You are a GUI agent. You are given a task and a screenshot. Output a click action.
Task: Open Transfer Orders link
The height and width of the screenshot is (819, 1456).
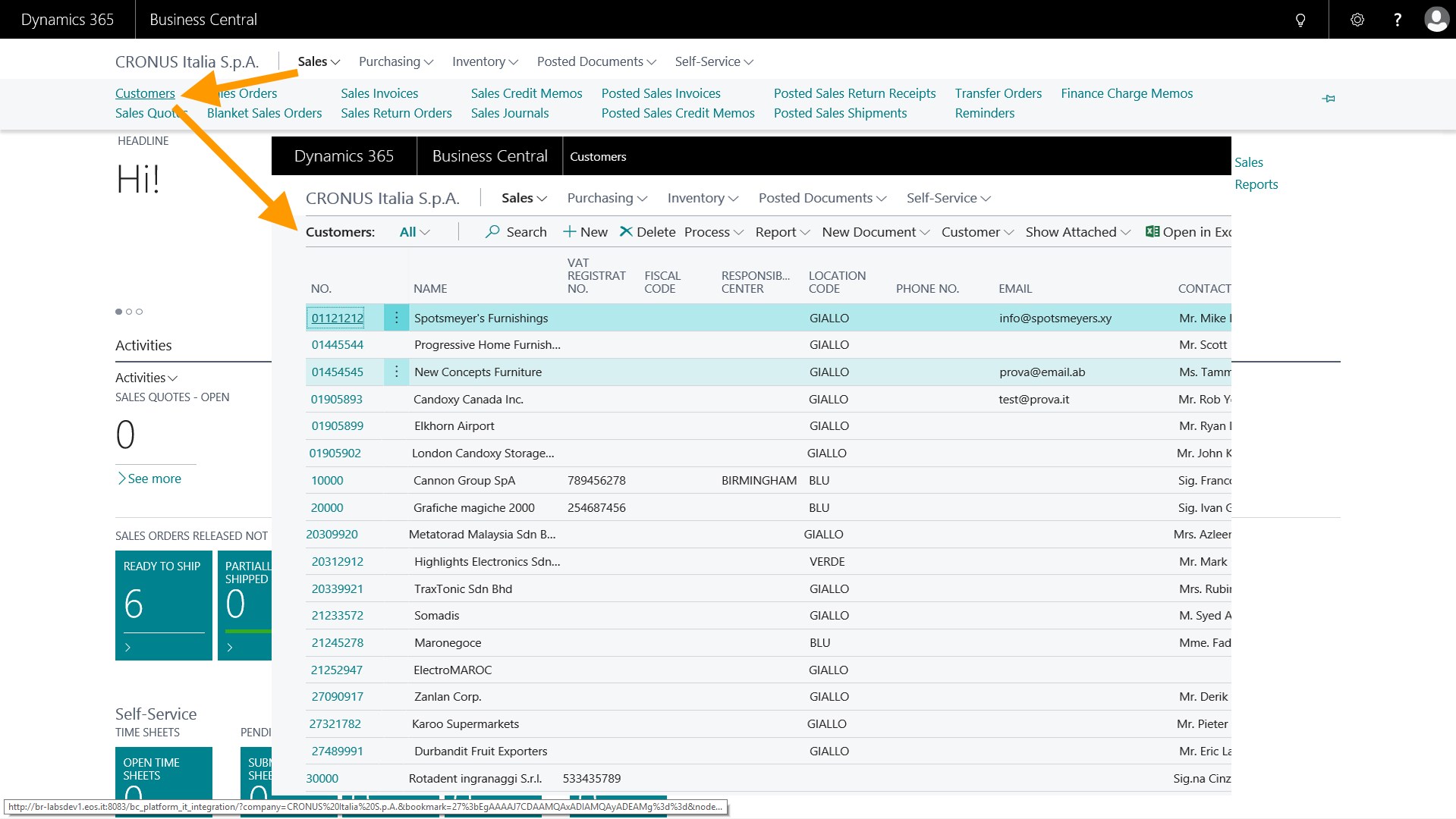click(998, 93)
